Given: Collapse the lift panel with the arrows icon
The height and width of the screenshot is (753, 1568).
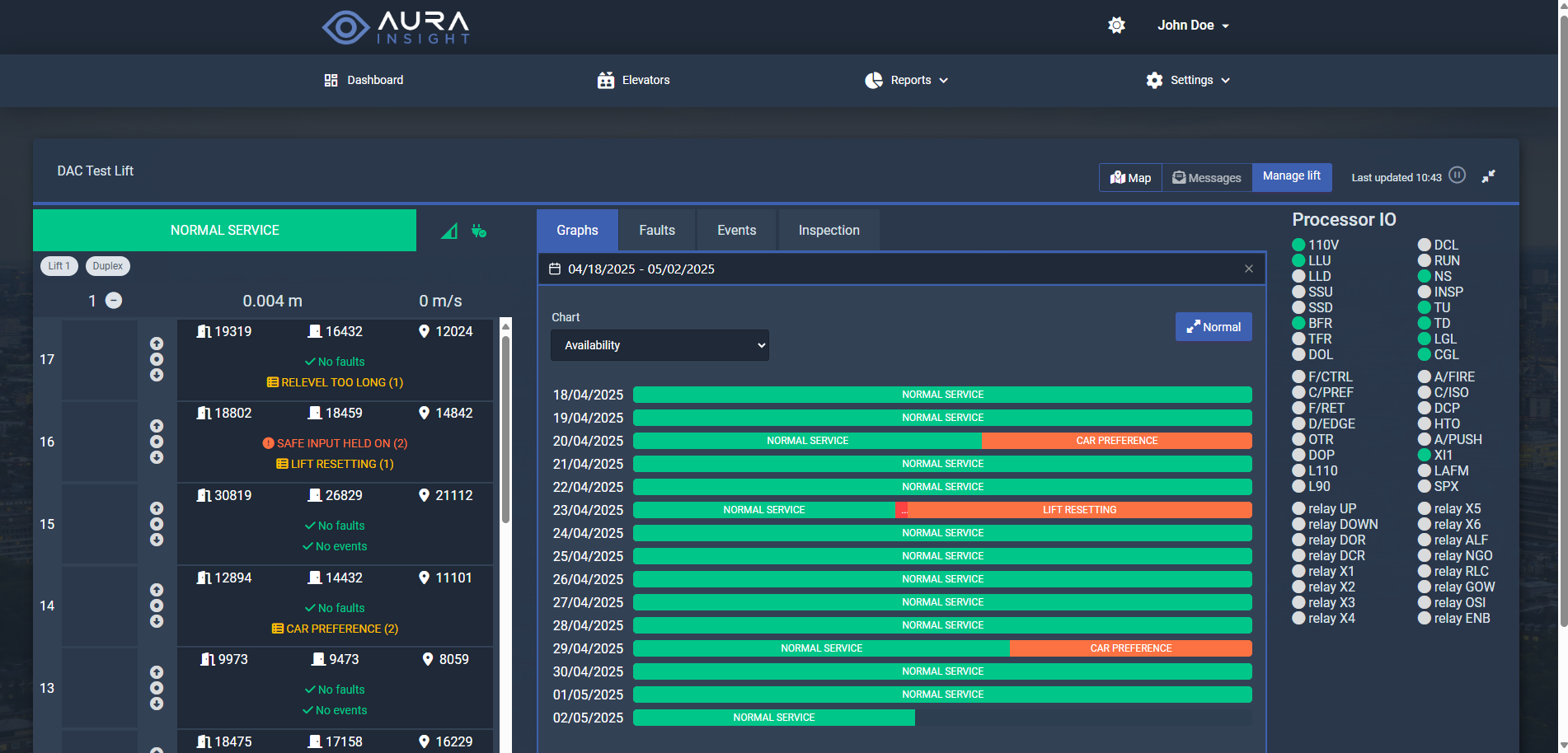Looking at the screenshot, I should (x=1488, y=176).
